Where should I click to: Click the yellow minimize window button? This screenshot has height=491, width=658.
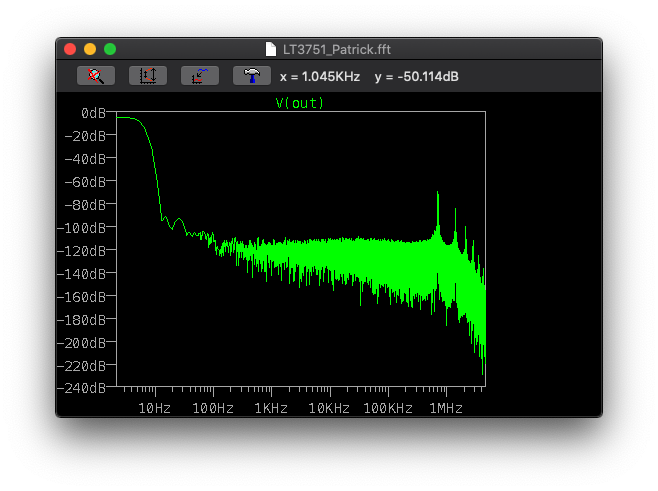90,49
